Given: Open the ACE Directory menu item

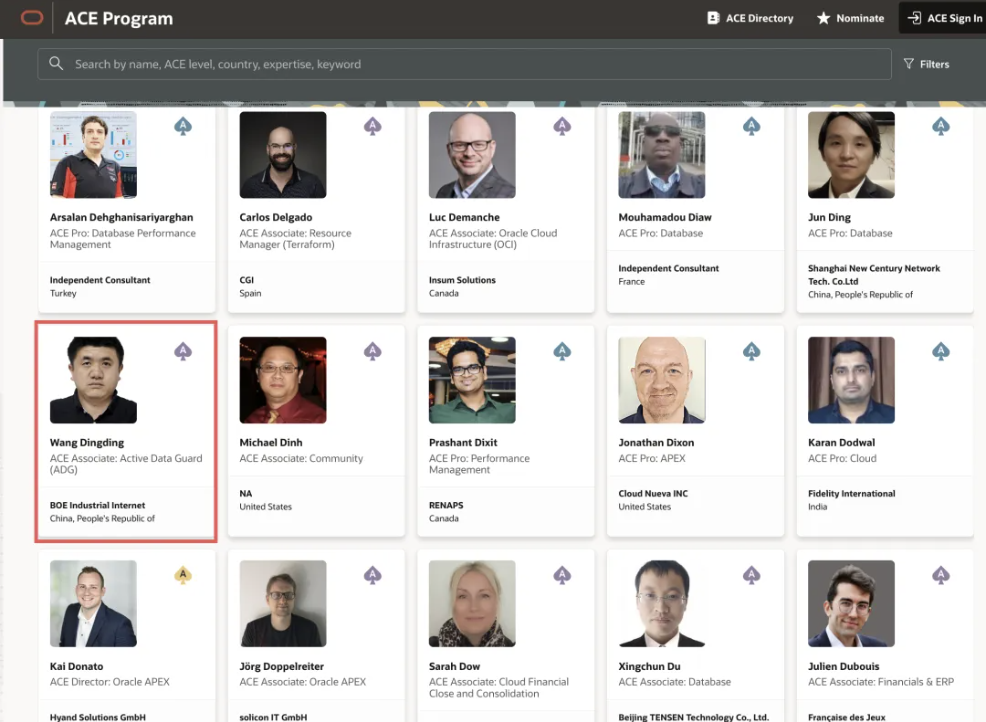Looking at the screenshot, I should [750, 18].
